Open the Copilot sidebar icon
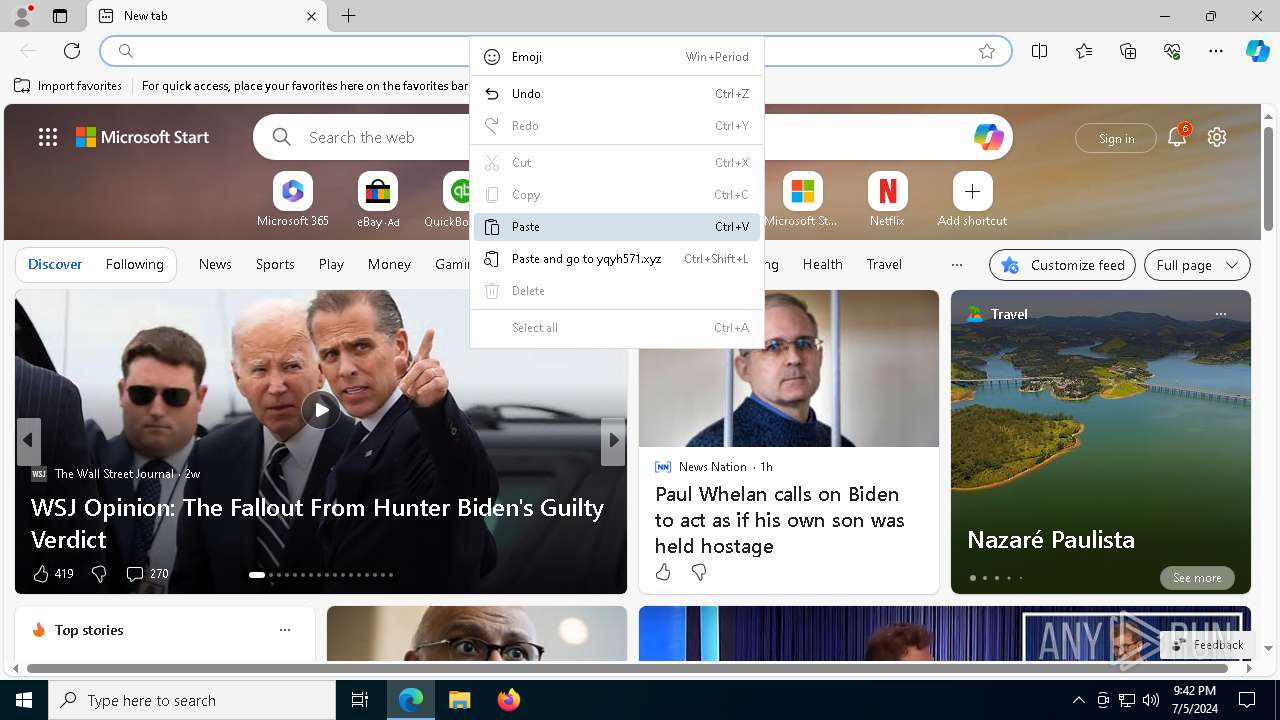 [x=1257, y=51]
